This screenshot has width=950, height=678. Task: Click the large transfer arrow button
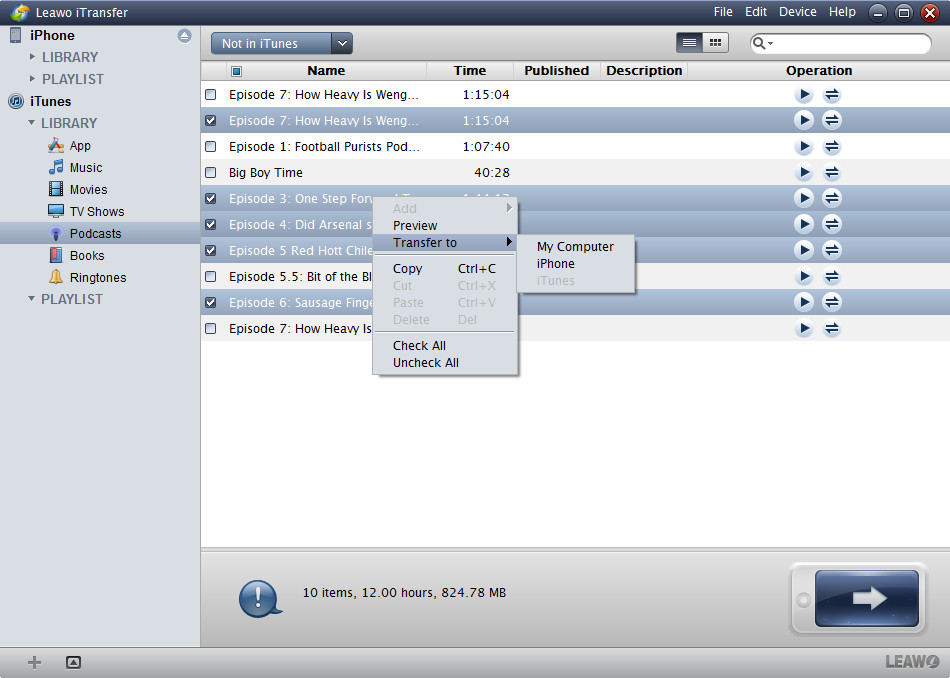(x=866, y=598)
